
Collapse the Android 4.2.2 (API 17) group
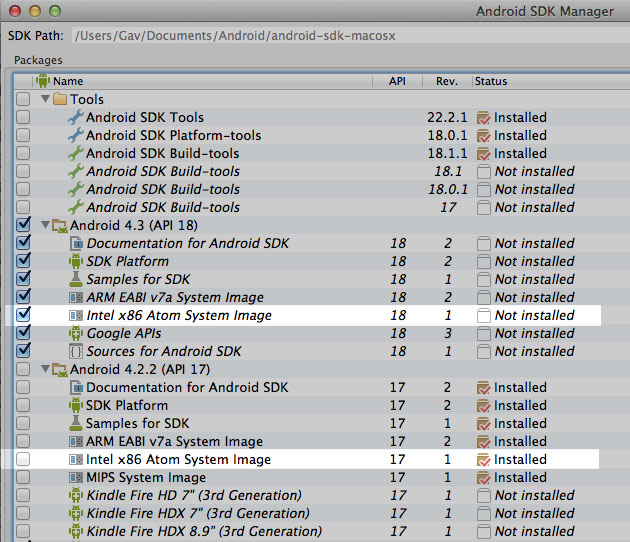click(45, 370)
